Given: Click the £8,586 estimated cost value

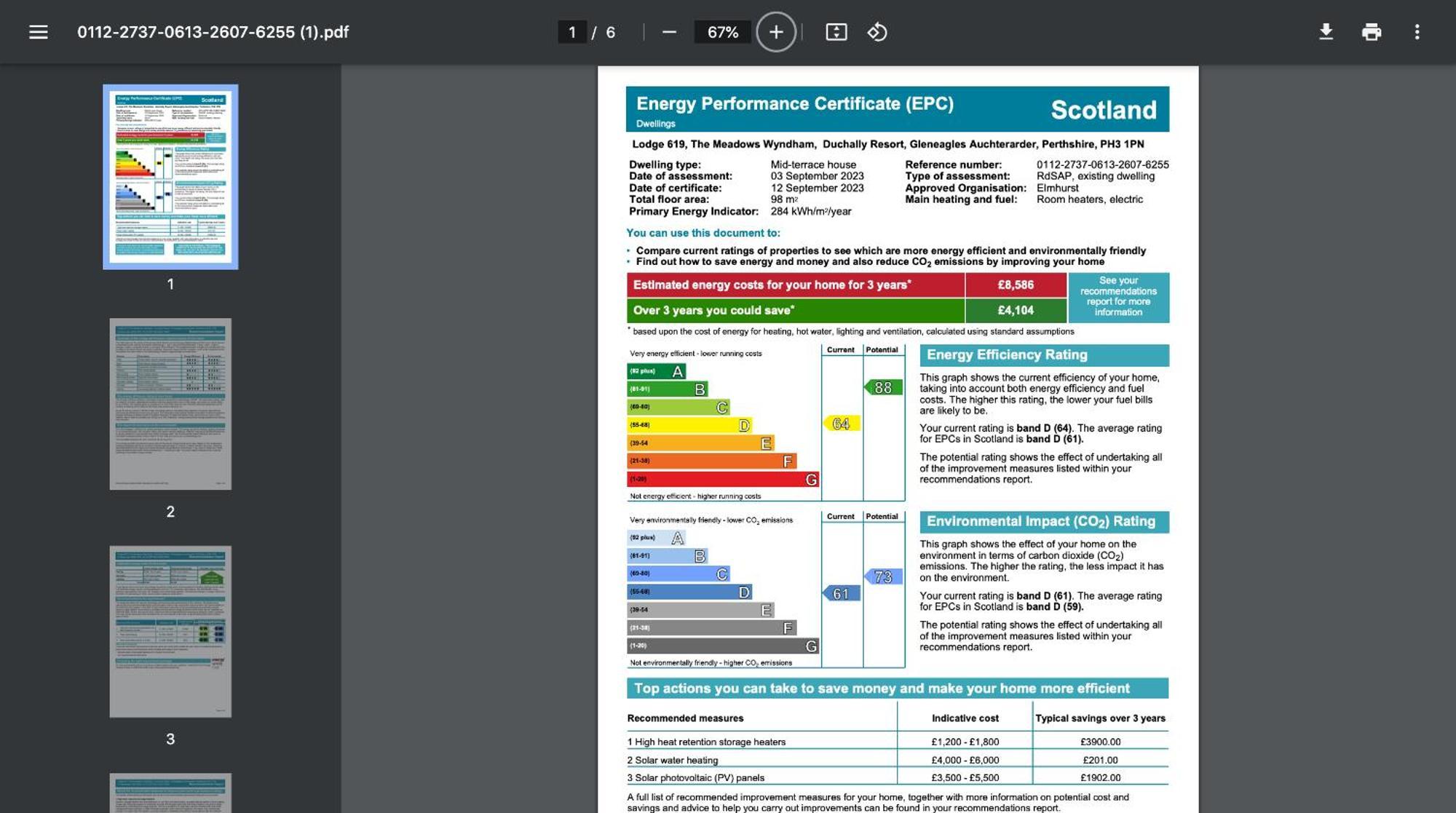Looking at the screenshot, I should click(1016, 285).
